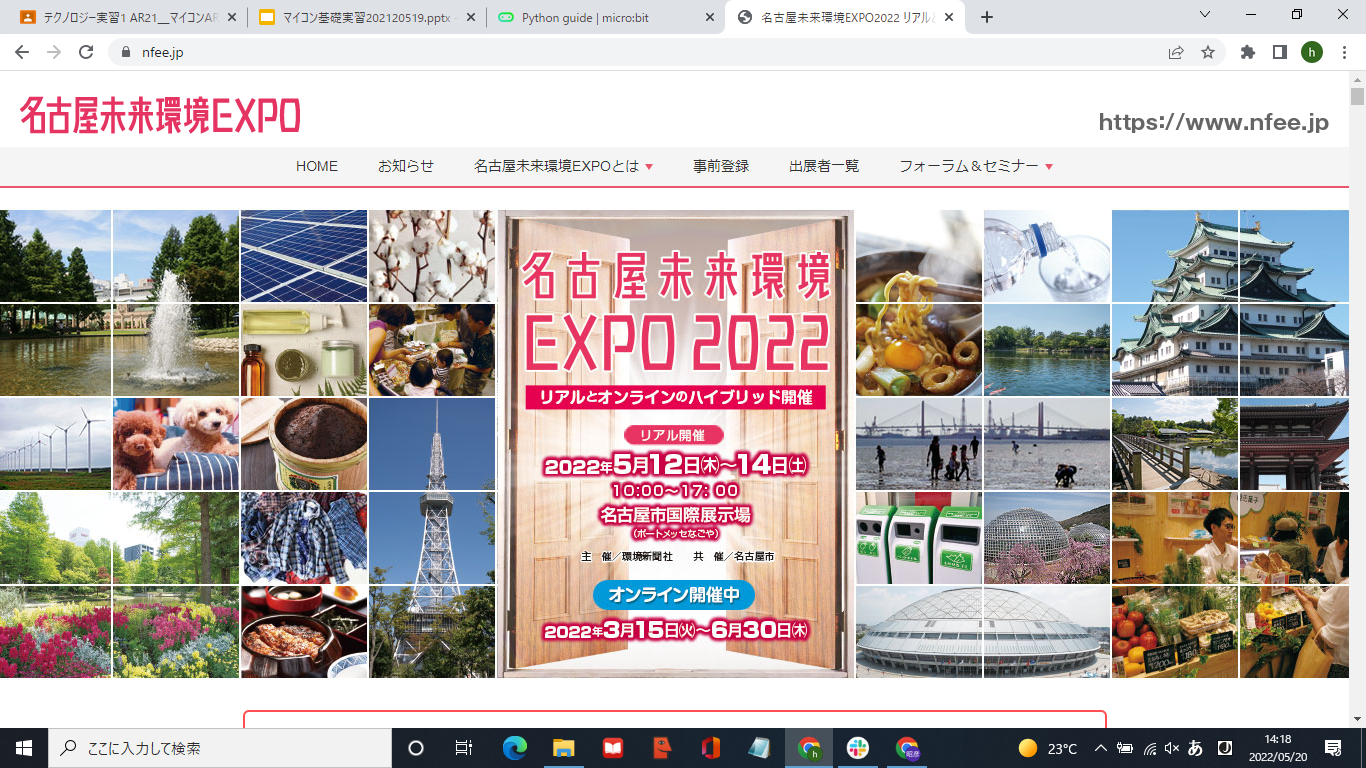Open battery status in system tray
Image resolution: width=1366 pixels, height=768 pixels.
click(1125, 748)
